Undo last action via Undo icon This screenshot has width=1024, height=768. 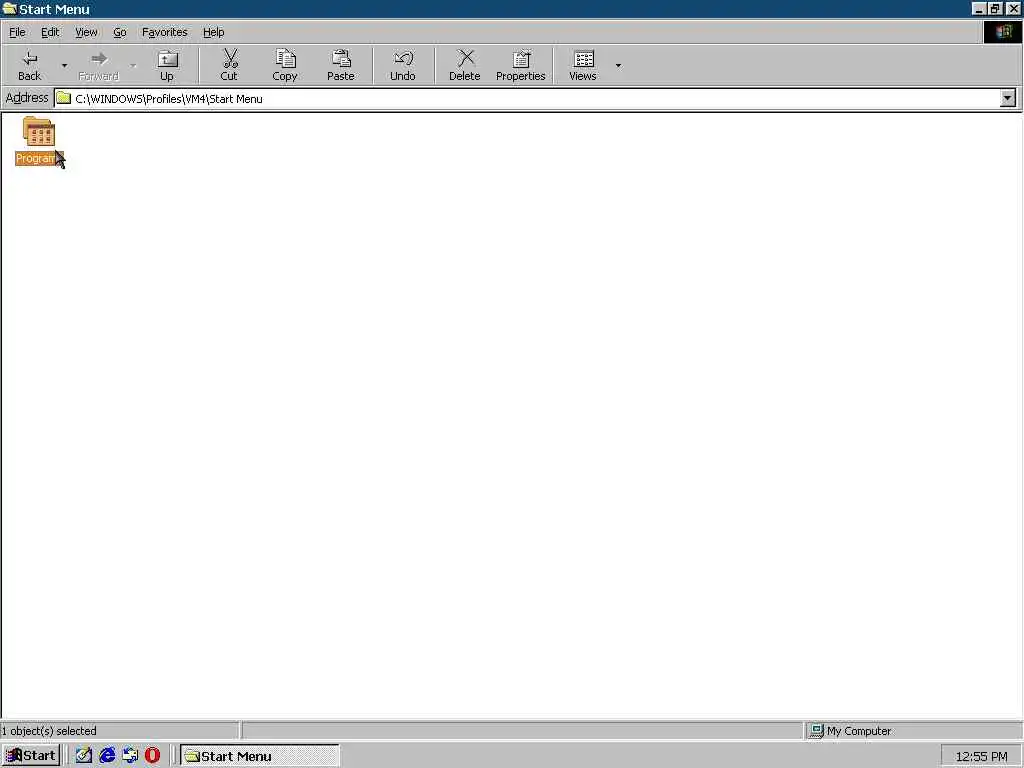pyautogui.click(x=403, y=65)
